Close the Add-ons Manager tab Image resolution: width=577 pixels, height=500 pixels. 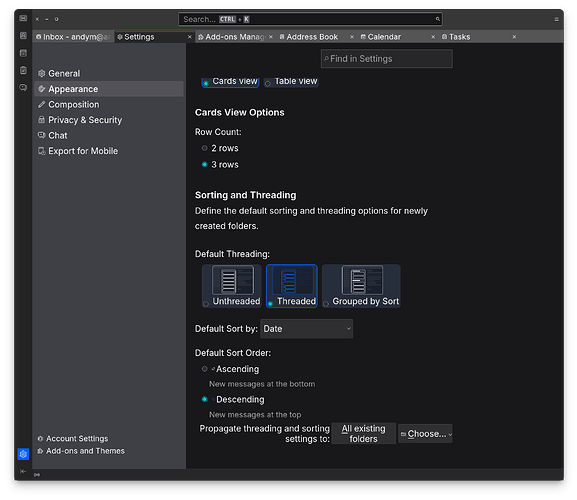click(271, 37)
